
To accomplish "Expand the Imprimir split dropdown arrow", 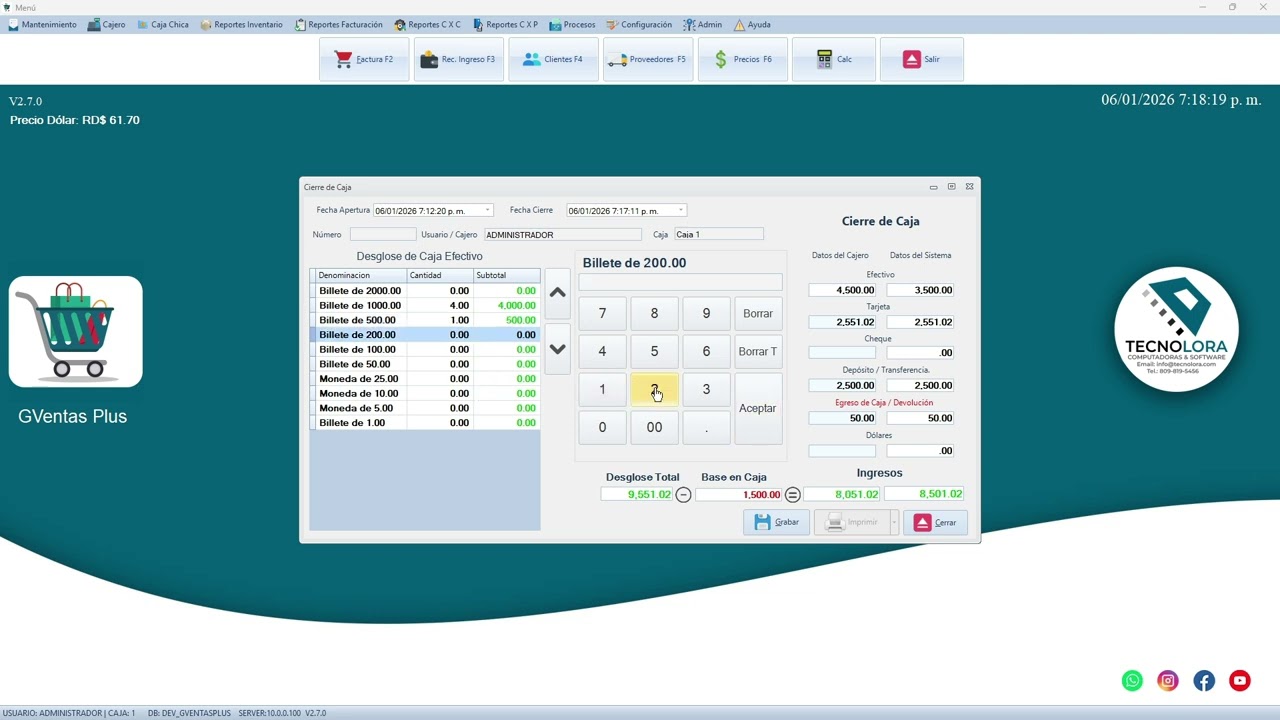I will pos(894,522).
